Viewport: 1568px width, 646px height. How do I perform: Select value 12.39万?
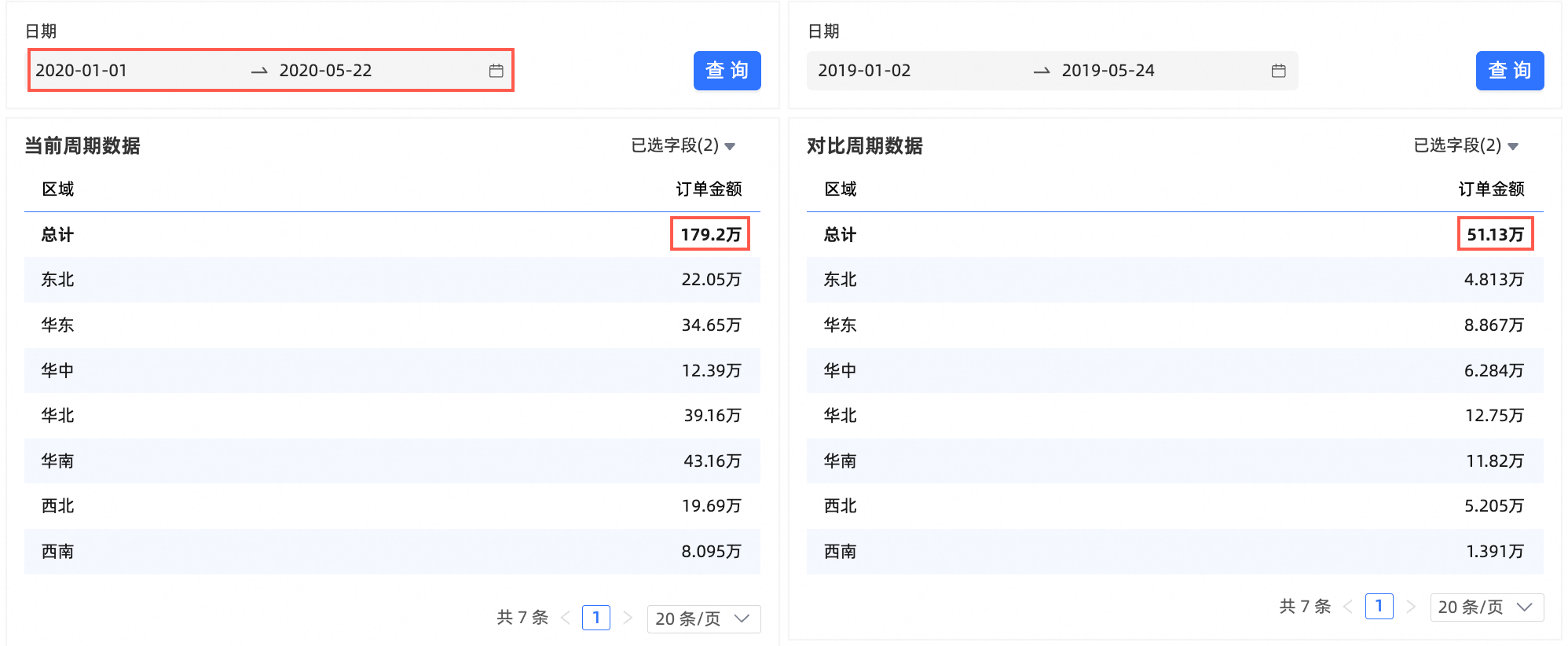[x=711, y=370]
